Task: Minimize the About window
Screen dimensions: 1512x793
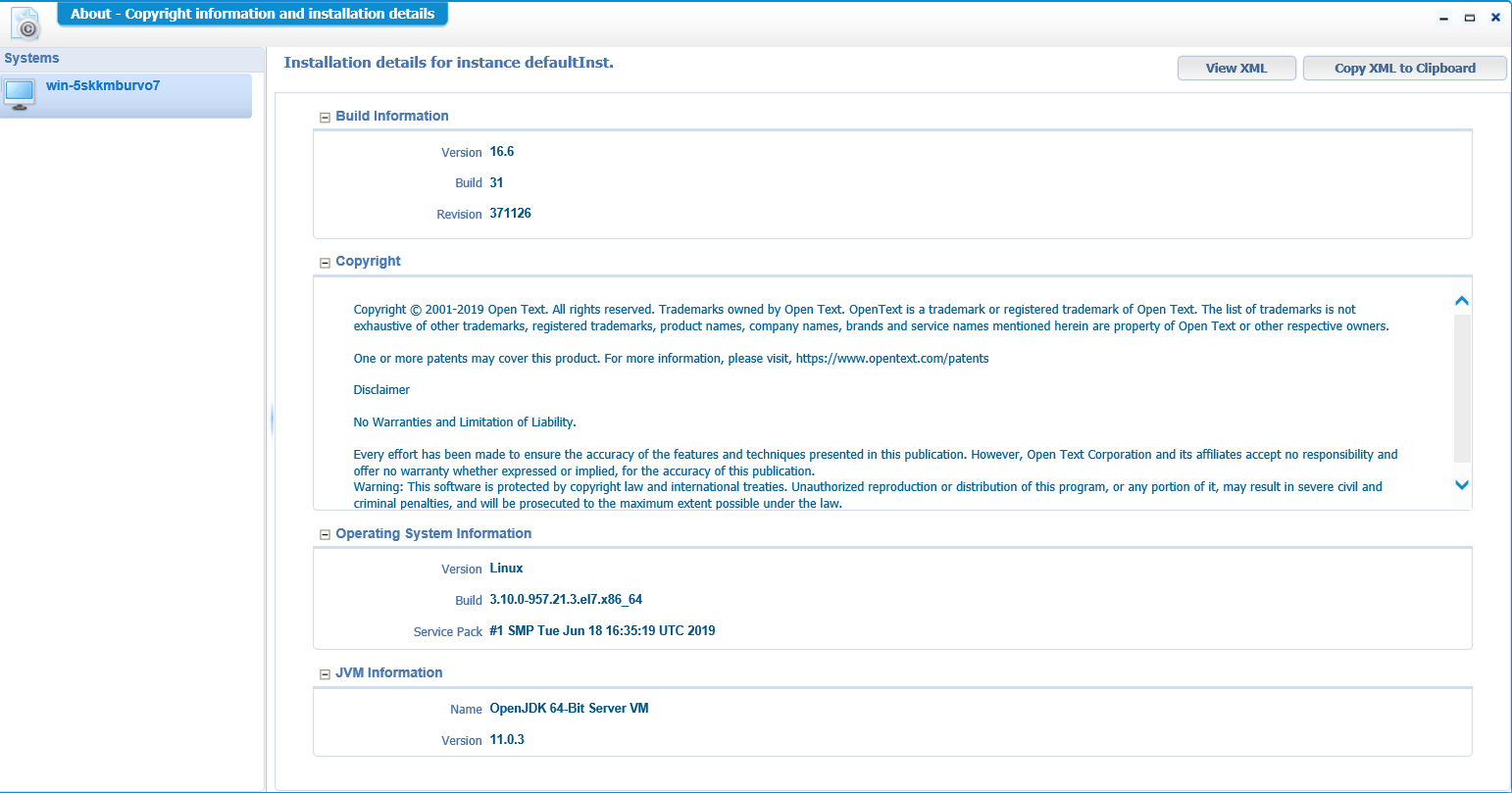Action: [1443, 18]
